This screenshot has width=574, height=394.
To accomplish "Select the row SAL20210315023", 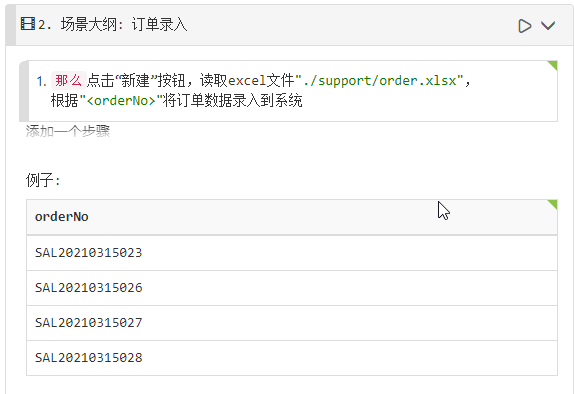I will 292,253.
